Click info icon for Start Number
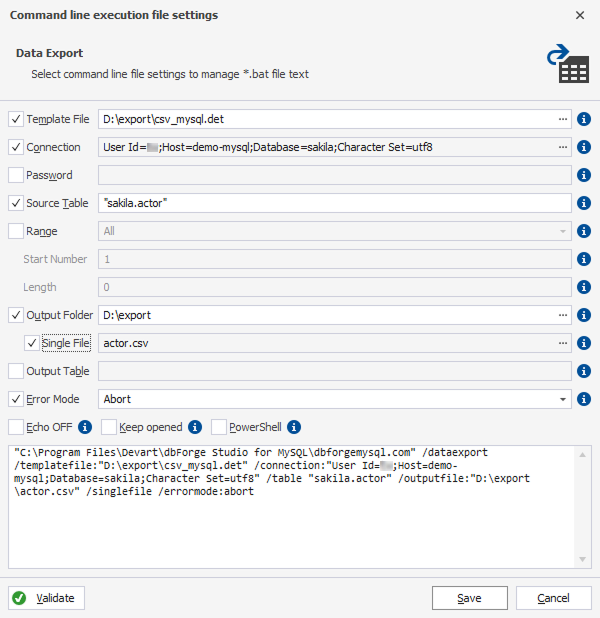This screenshot has height=618, width=600. tap(584, 259)
